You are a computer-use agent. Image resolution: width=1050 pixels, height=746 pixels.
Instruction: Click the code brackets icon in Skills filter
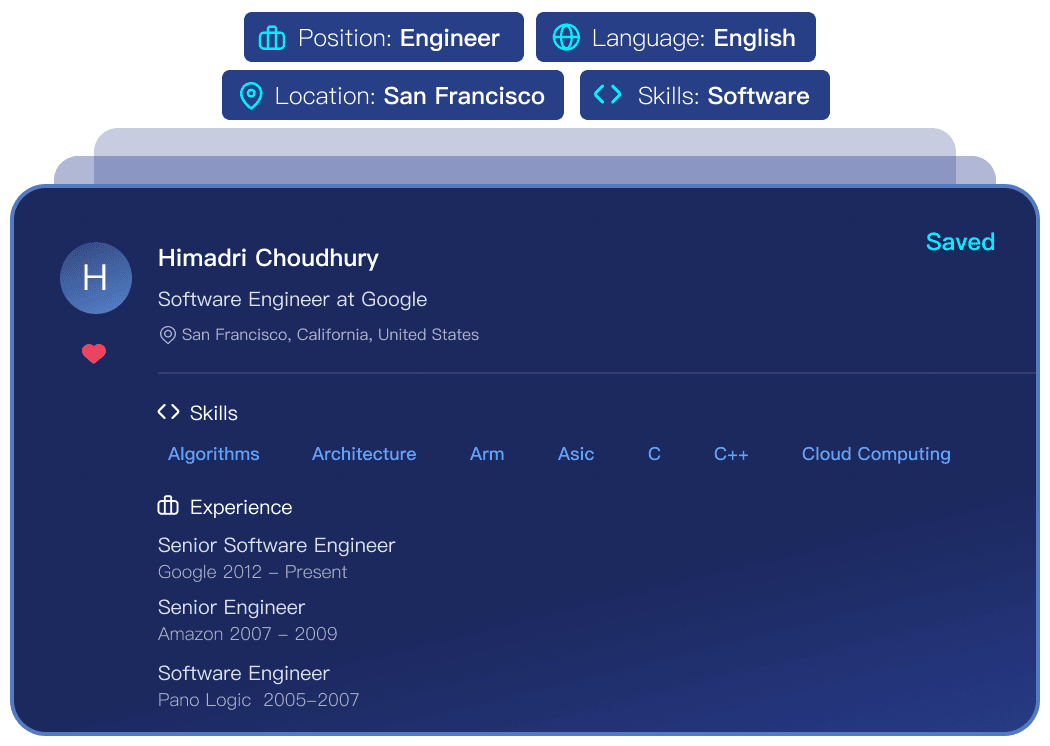pos(607,95)
